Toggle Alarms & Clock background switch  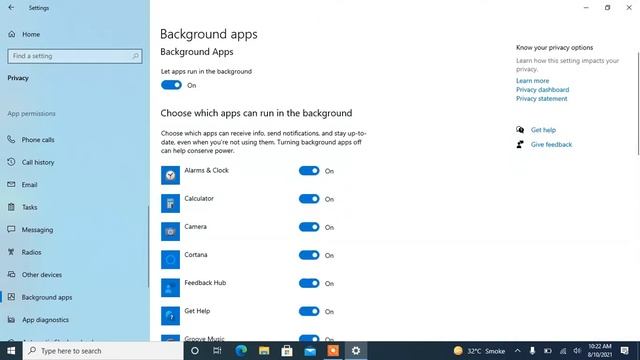click(309, 171)
